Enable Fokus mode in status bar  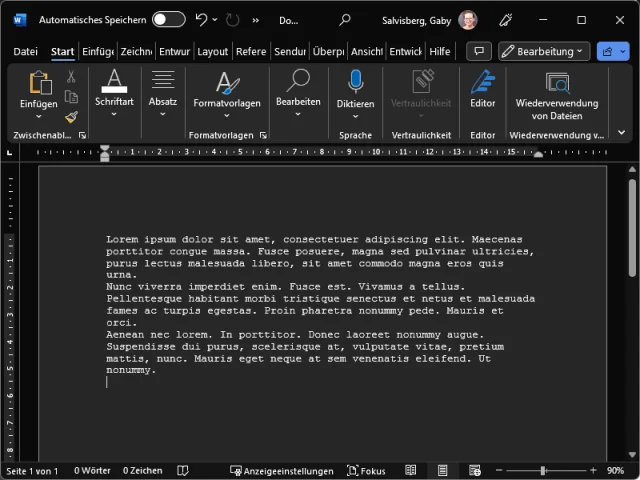(366, 470)
